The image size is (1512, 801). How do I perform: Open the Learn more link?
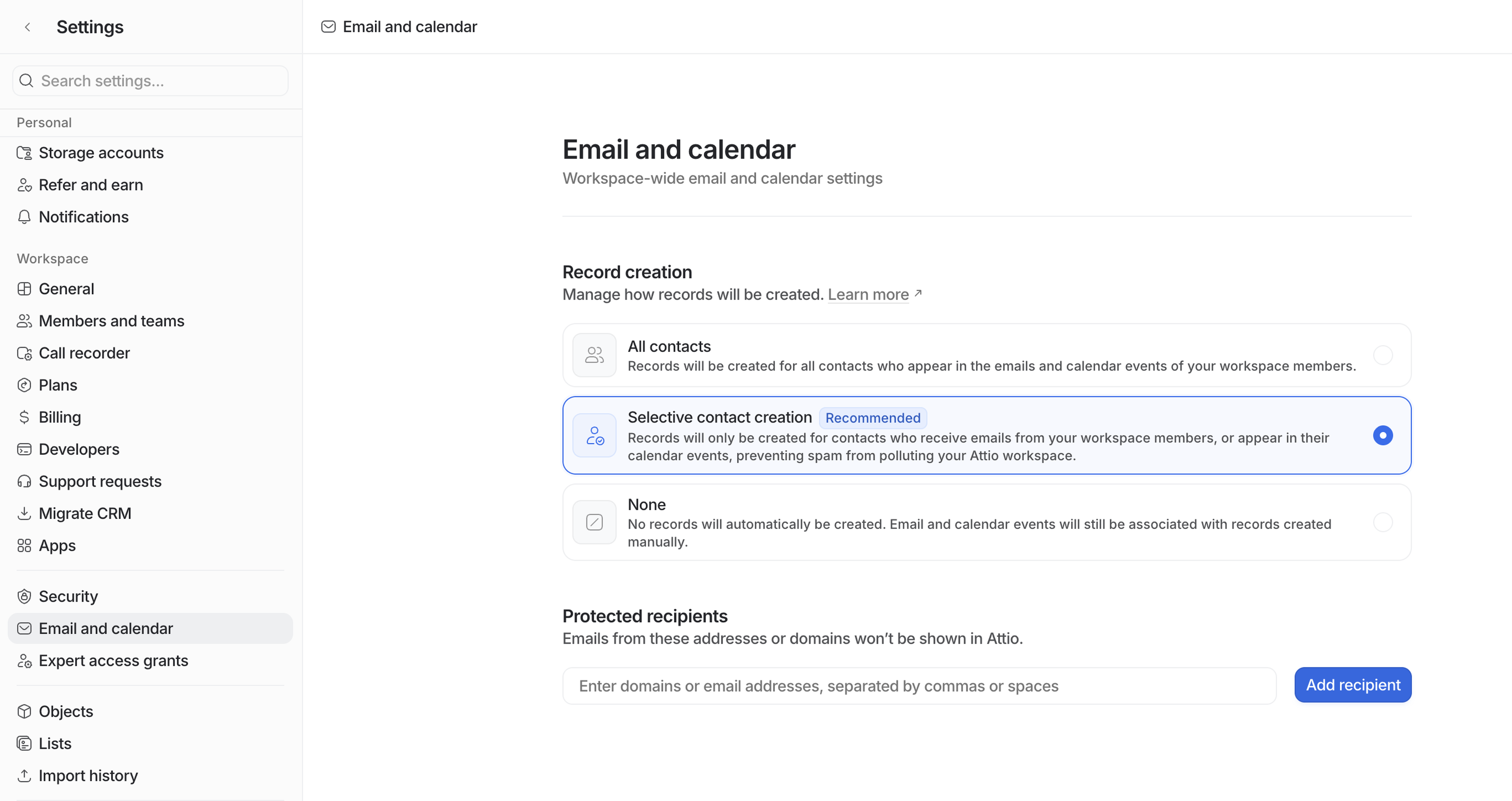pos(869,294)
